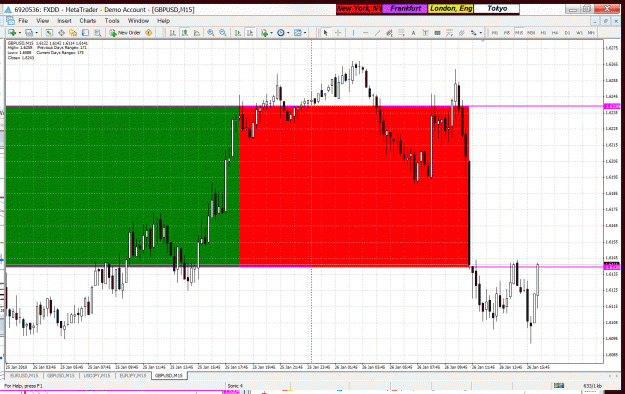Expand the Arrows tool dropdown arrow
This screenshot has height=394, width=625.
pos(481,33)
